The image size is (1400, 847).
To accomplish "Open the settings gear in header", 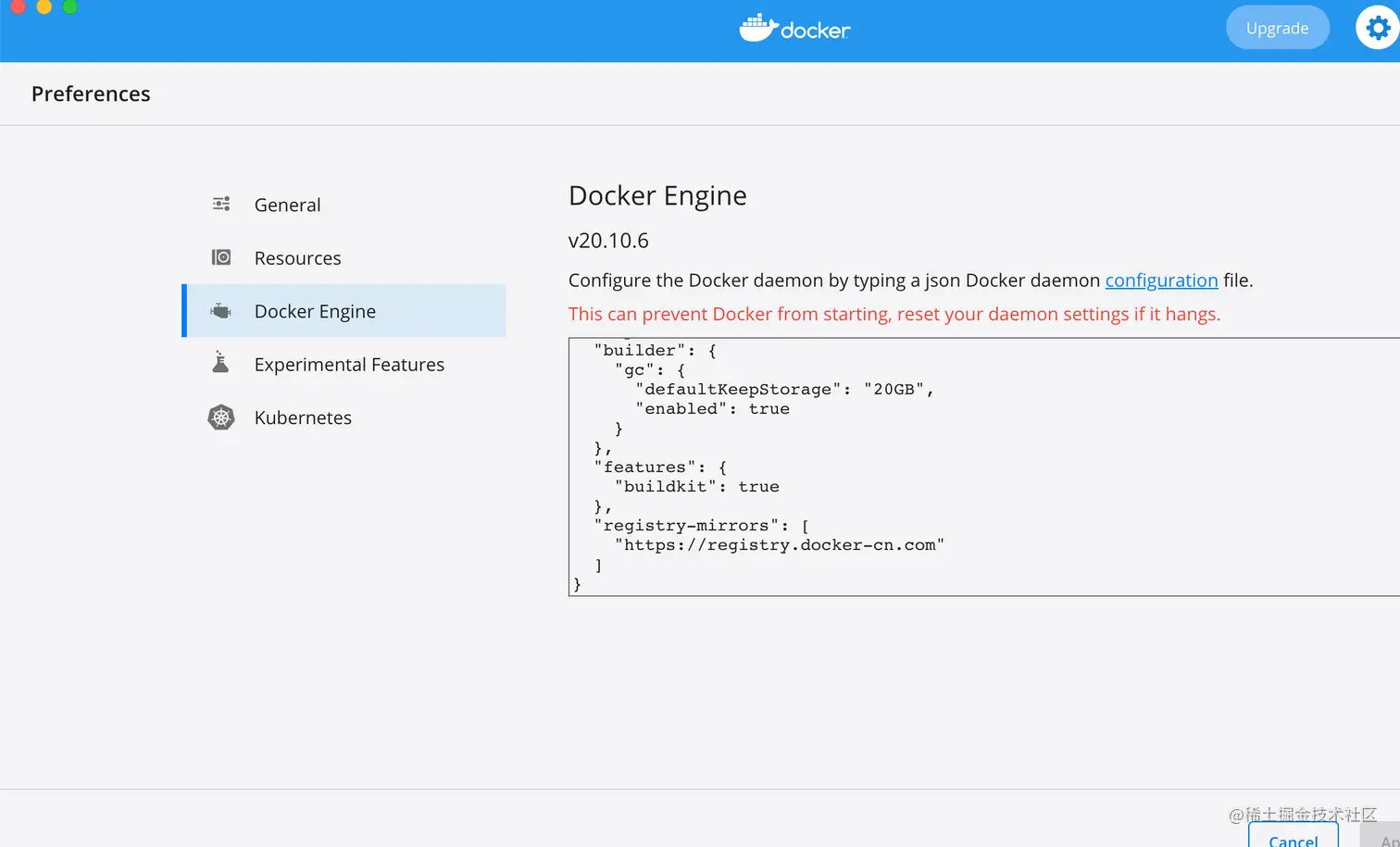I will 1378,28.
